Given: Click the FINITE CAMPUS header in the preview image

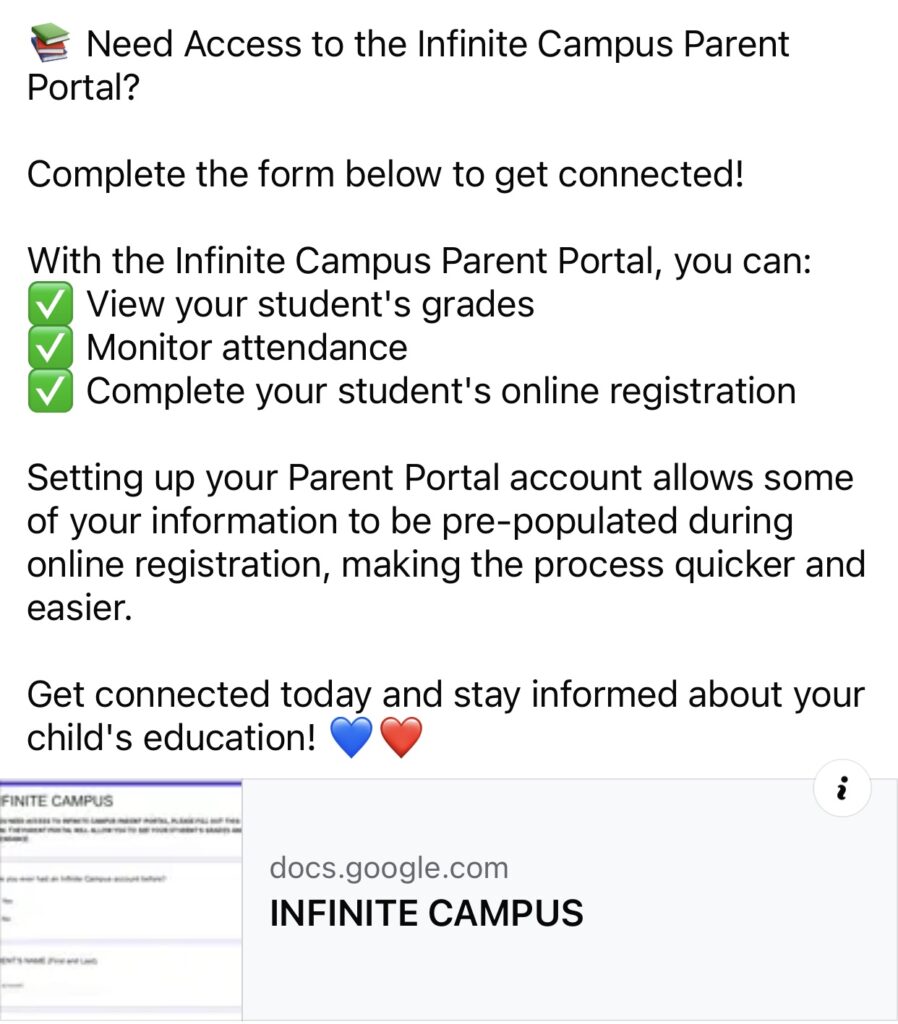Looking at the screenshot, I should point(57,801).
